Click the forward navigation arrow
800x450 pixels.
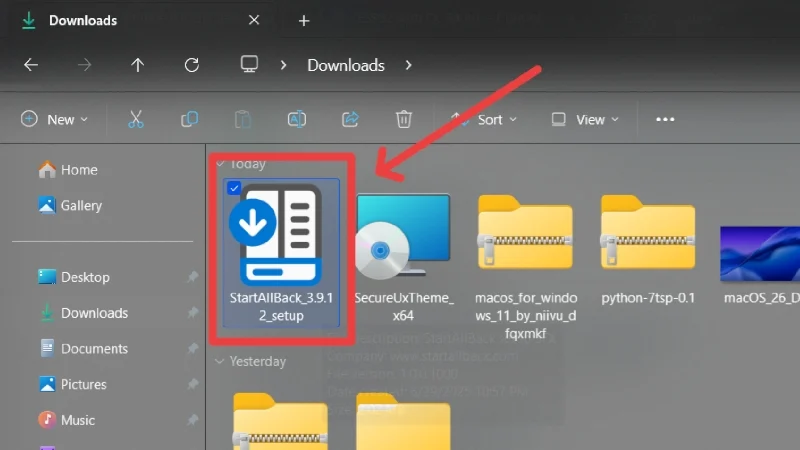(84, 65)
